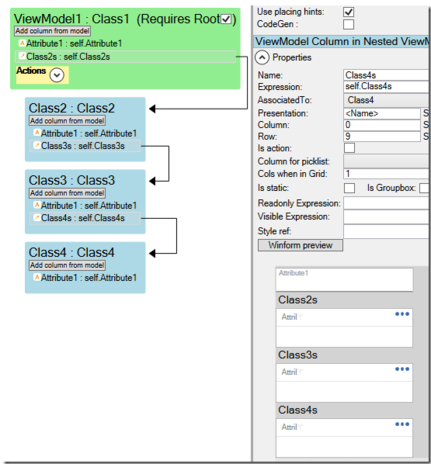Click filter icon in Class4s grid header

point(300,427)
